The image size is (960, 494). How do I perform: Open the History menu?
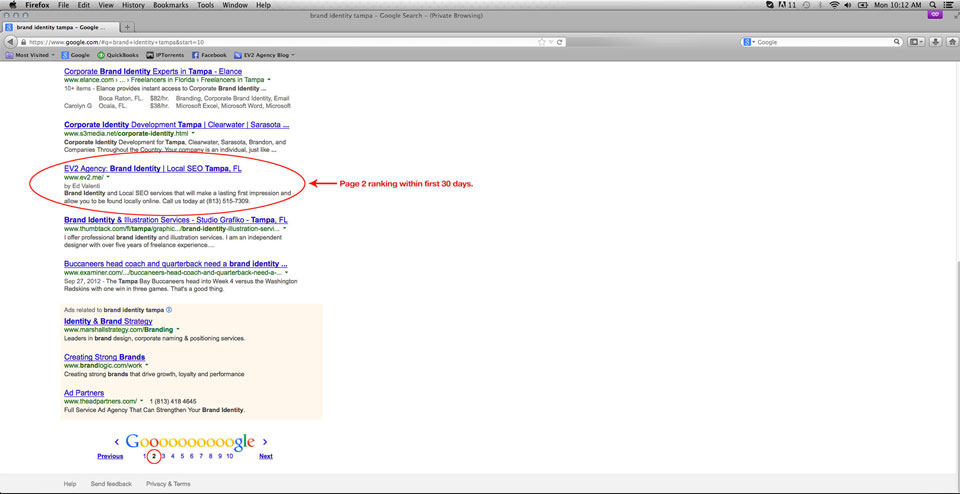tap(133, 5)
